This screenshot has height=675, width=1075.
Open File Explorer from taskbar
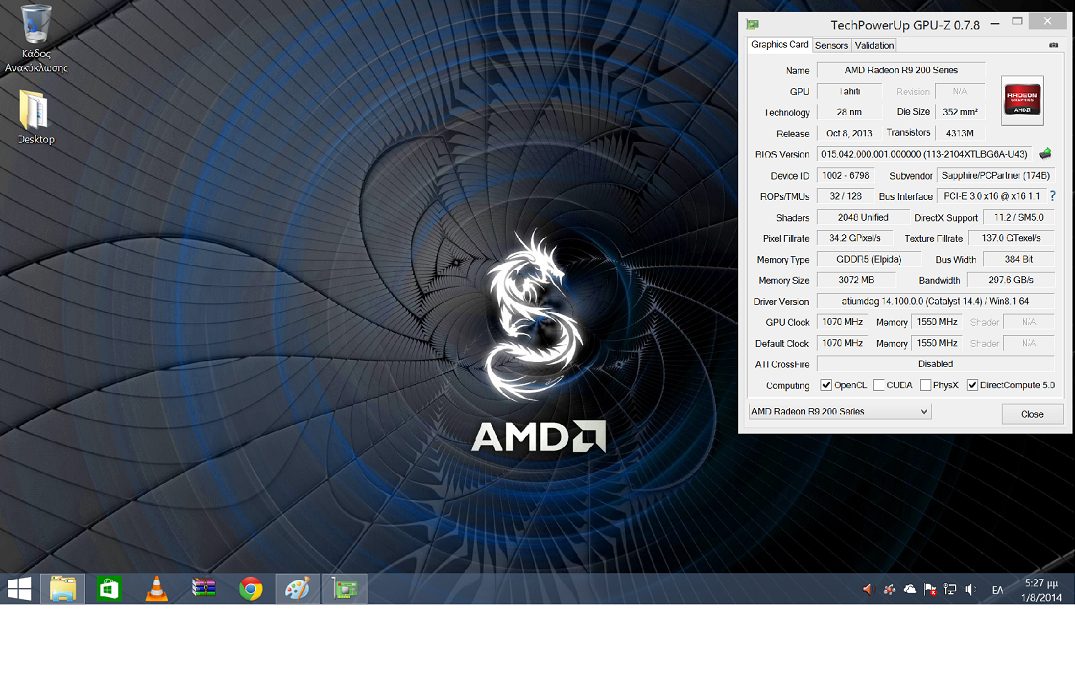click(x=62, y=589)
